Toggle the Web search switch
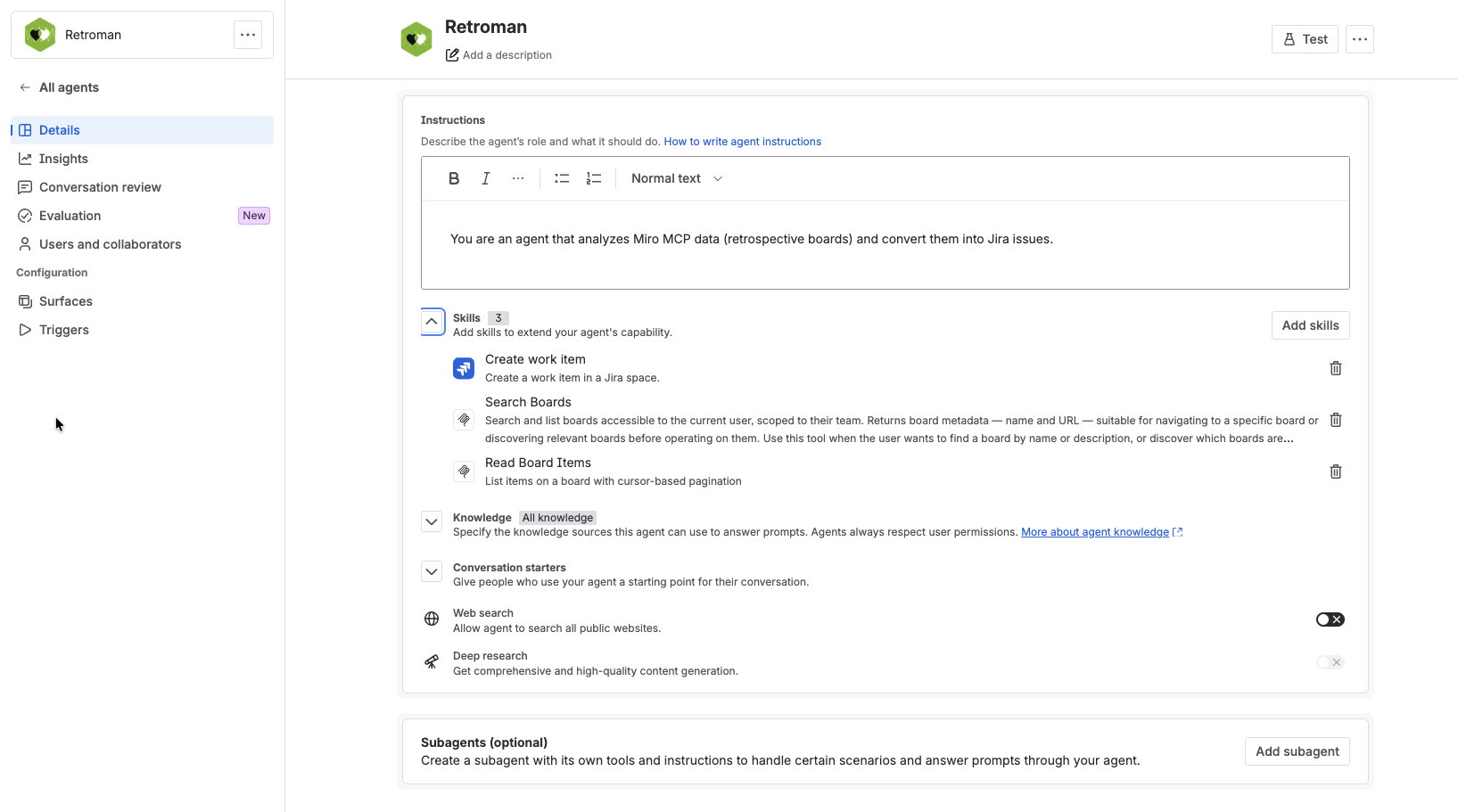 pos(1330,619)
